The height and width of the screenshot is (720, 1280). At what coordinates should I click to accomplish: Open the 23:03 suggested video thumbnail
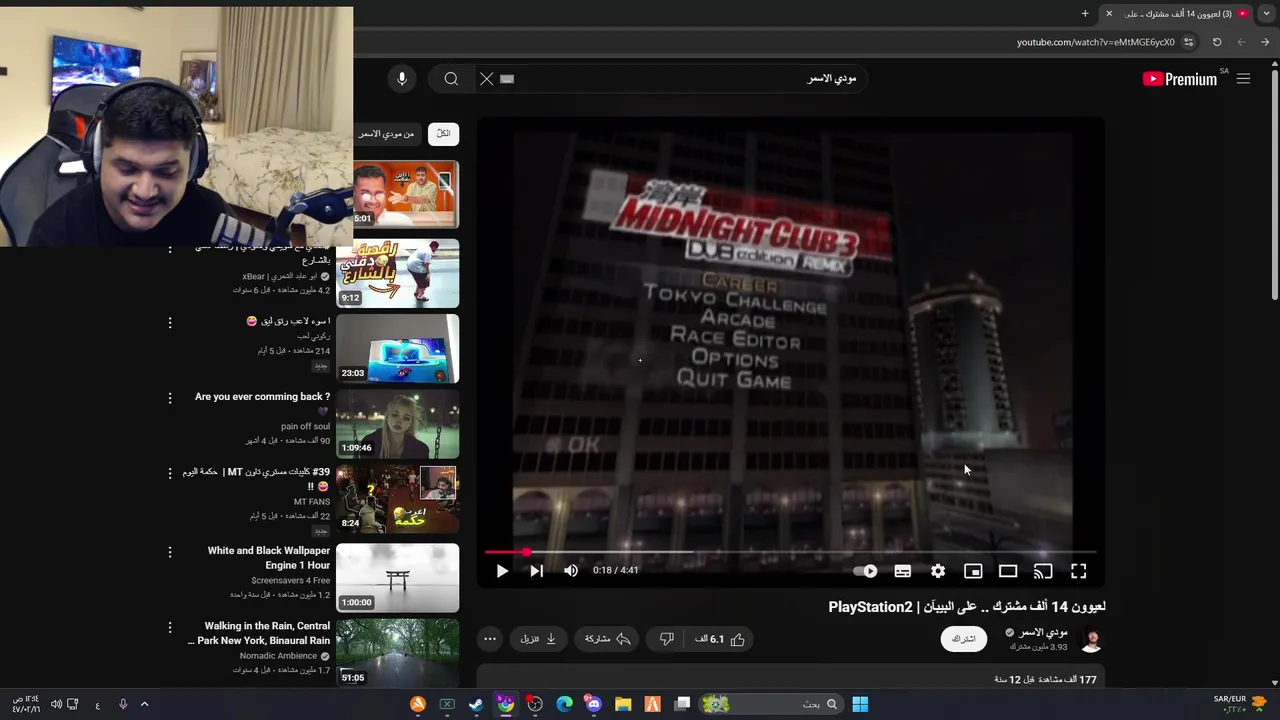coord(398,348)
